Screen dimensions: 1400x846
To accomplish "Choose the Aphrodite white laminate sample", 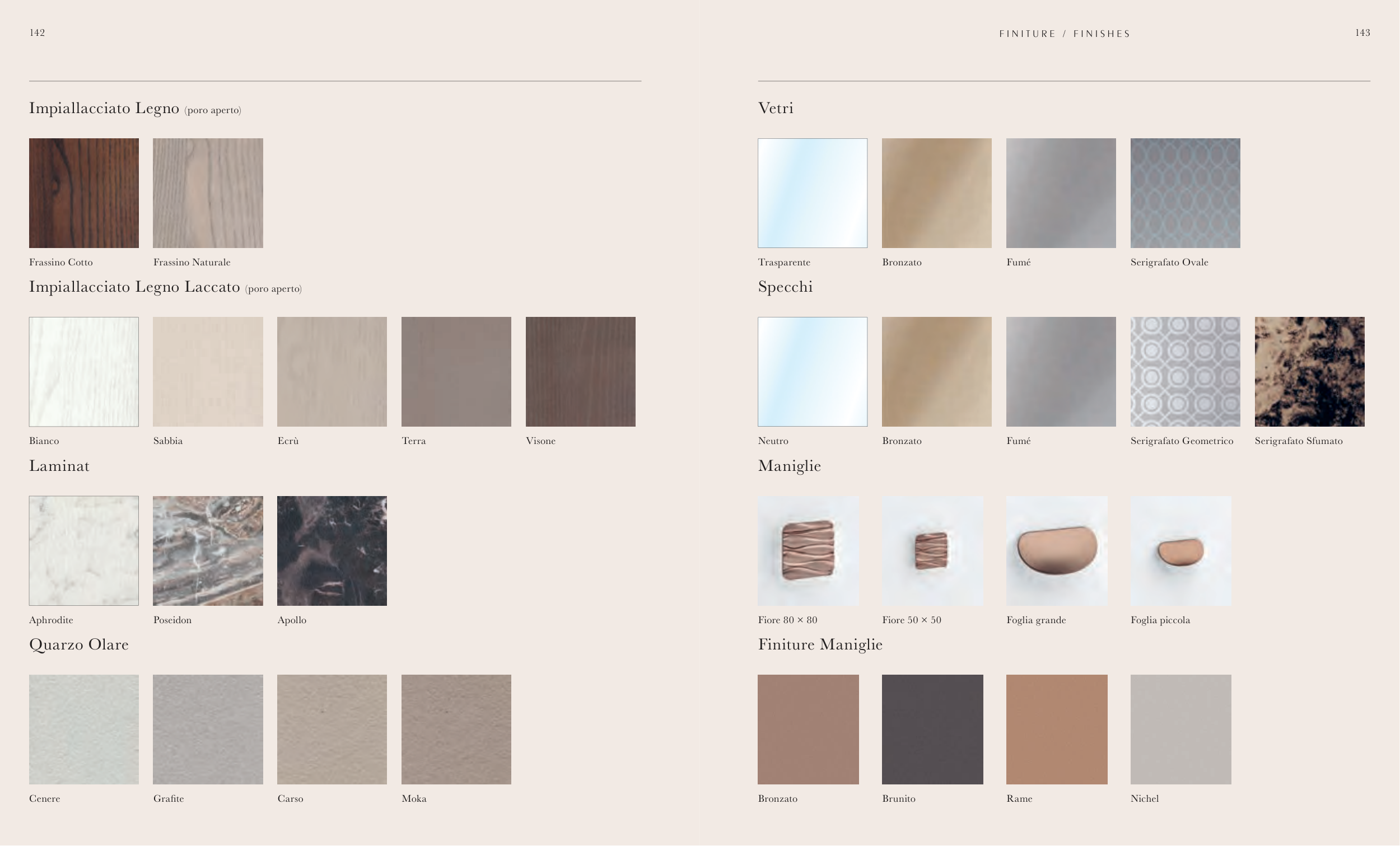I will (83, 550).
